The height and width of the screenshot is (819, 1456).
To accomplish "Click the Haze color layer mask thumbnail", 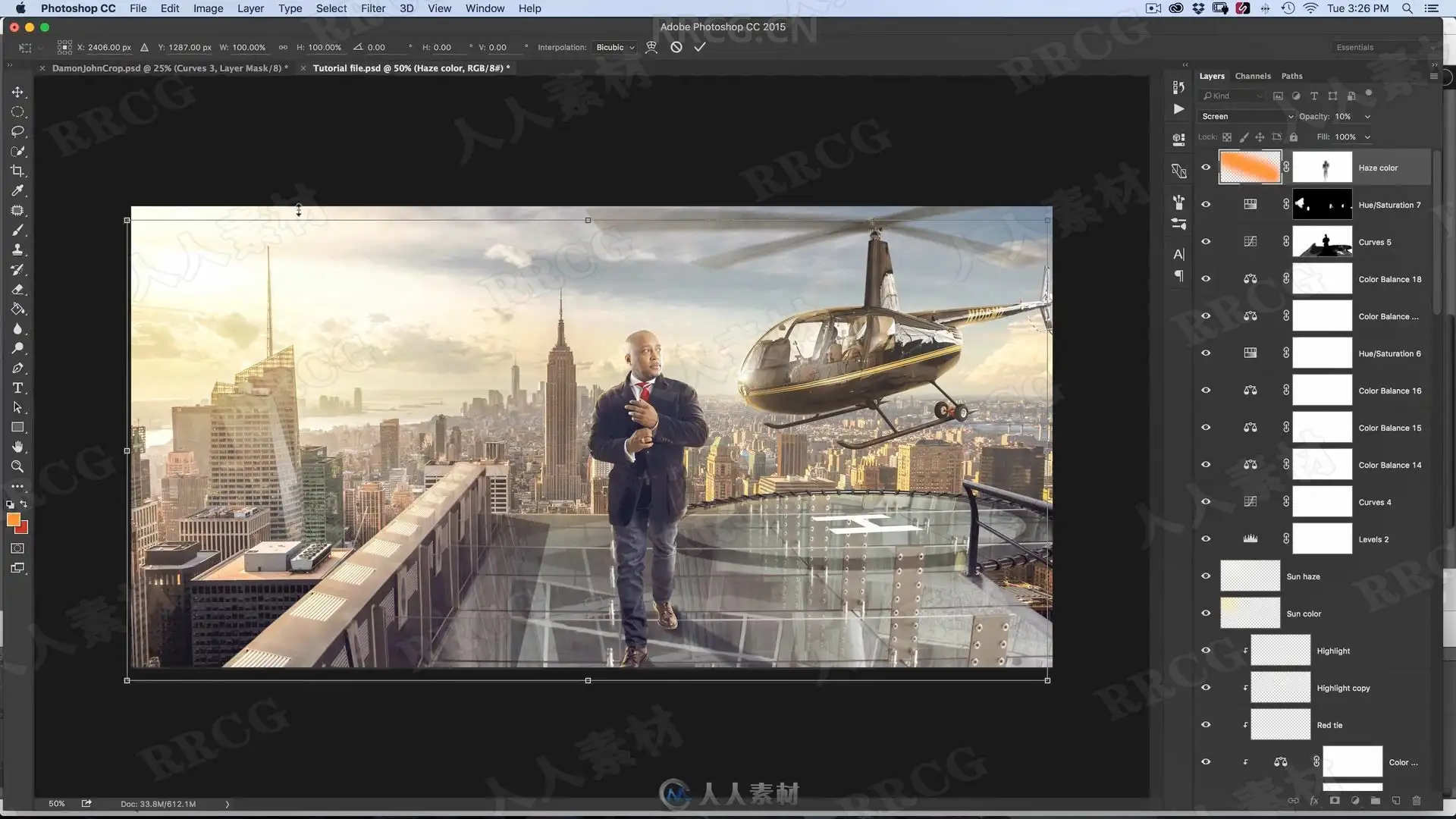I will coord(1322,168).
